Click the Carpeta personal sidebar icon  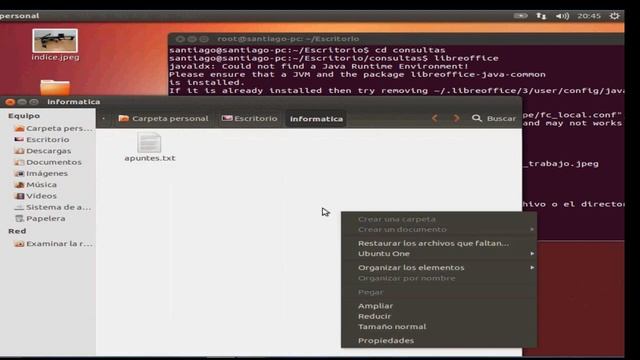pos(19,128)
